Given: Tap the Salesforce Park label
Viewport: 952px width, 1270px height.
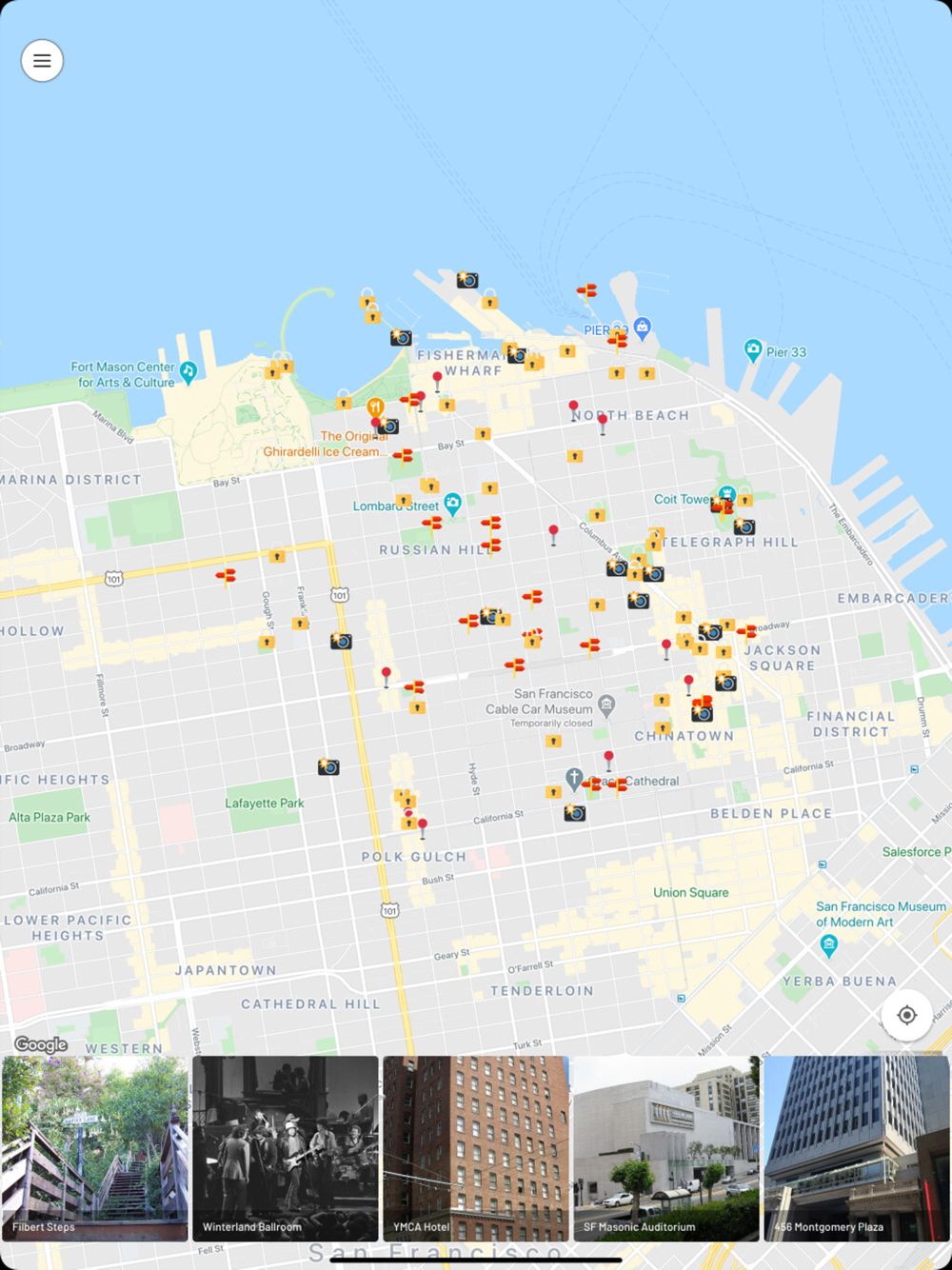Looking at the screenshot, I should click(916, 852).
